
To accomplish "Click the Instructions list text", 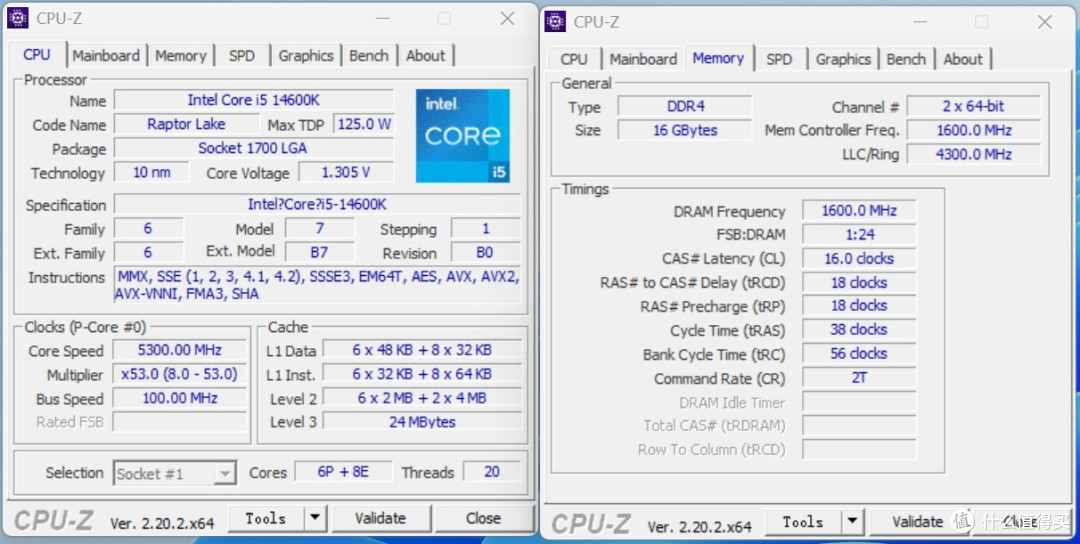I will point(318,285).
